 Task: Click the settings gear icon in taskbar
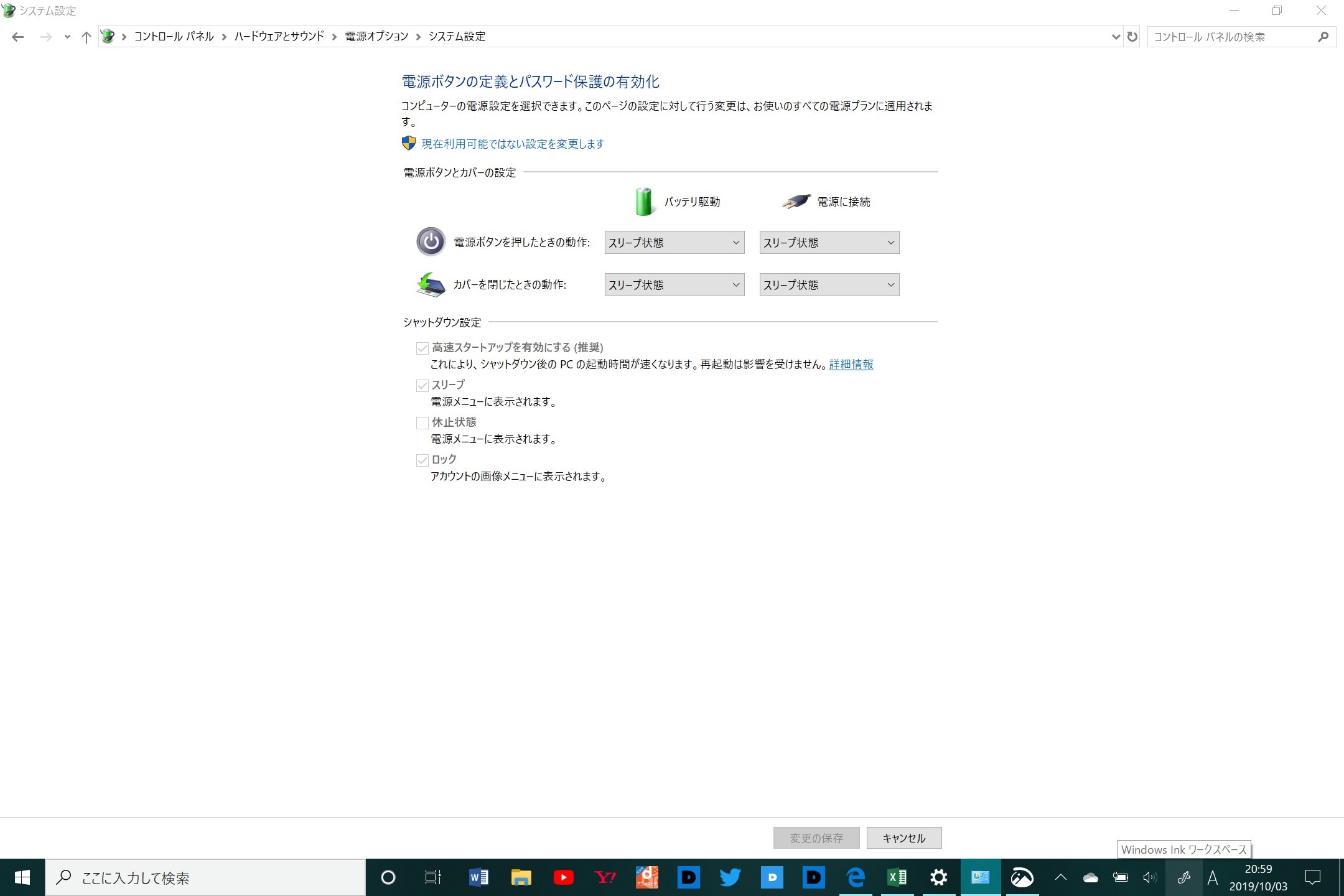coord(938,877)
